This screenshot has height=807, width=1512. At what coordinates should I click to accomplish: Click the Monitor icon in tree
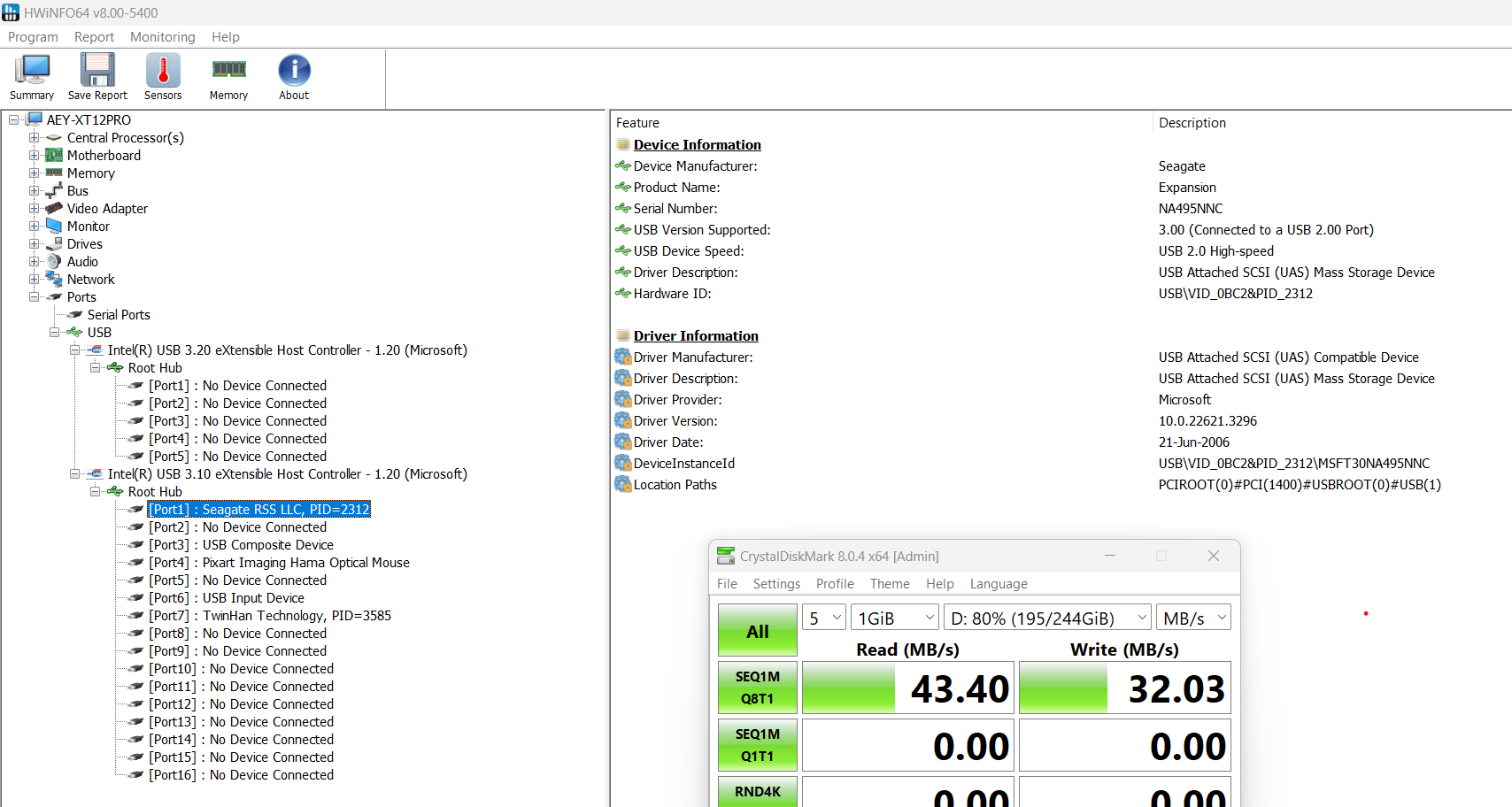(x=54, y=226)
